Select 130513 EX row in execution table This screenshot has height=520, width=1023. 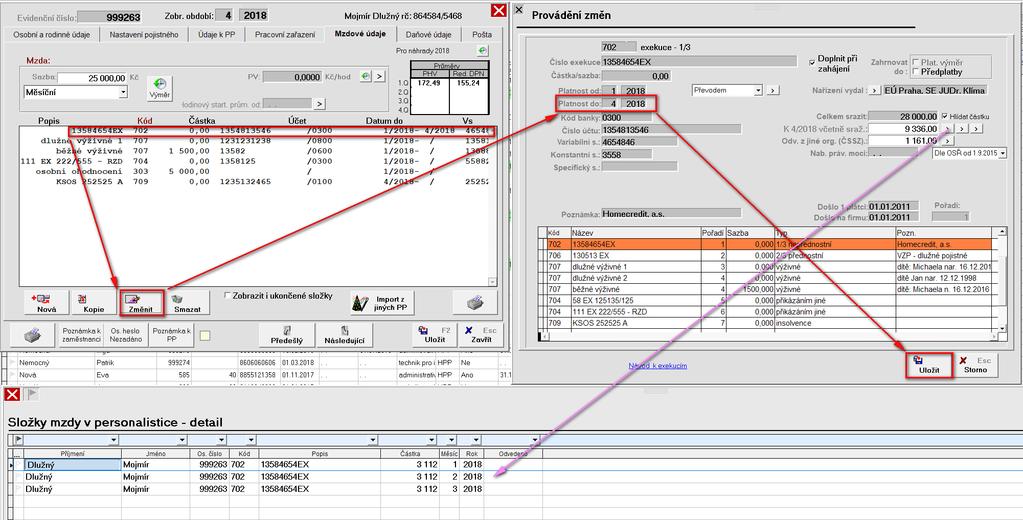point(770,256)
